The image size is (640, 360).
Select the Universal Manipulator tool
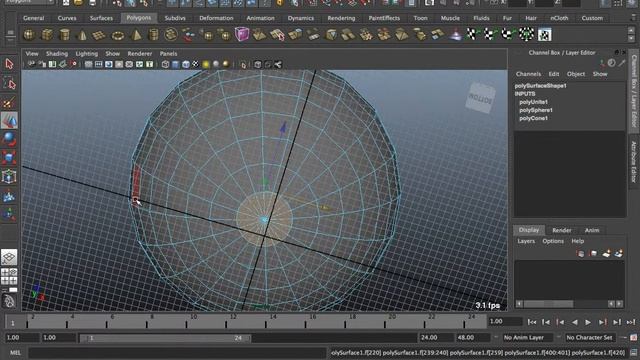9,177
